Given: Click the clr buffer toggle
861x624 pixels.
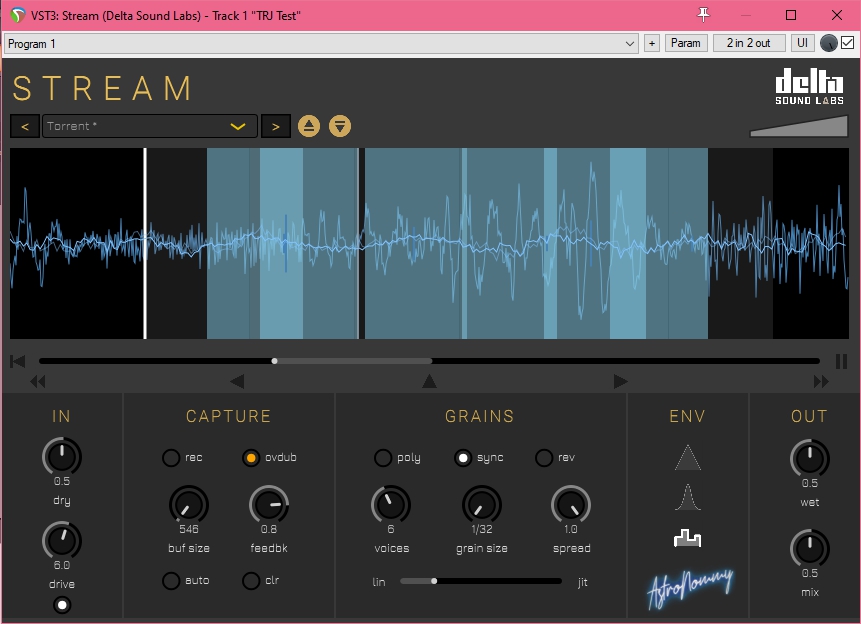Looking at the screenshot, I should point(251,581).
